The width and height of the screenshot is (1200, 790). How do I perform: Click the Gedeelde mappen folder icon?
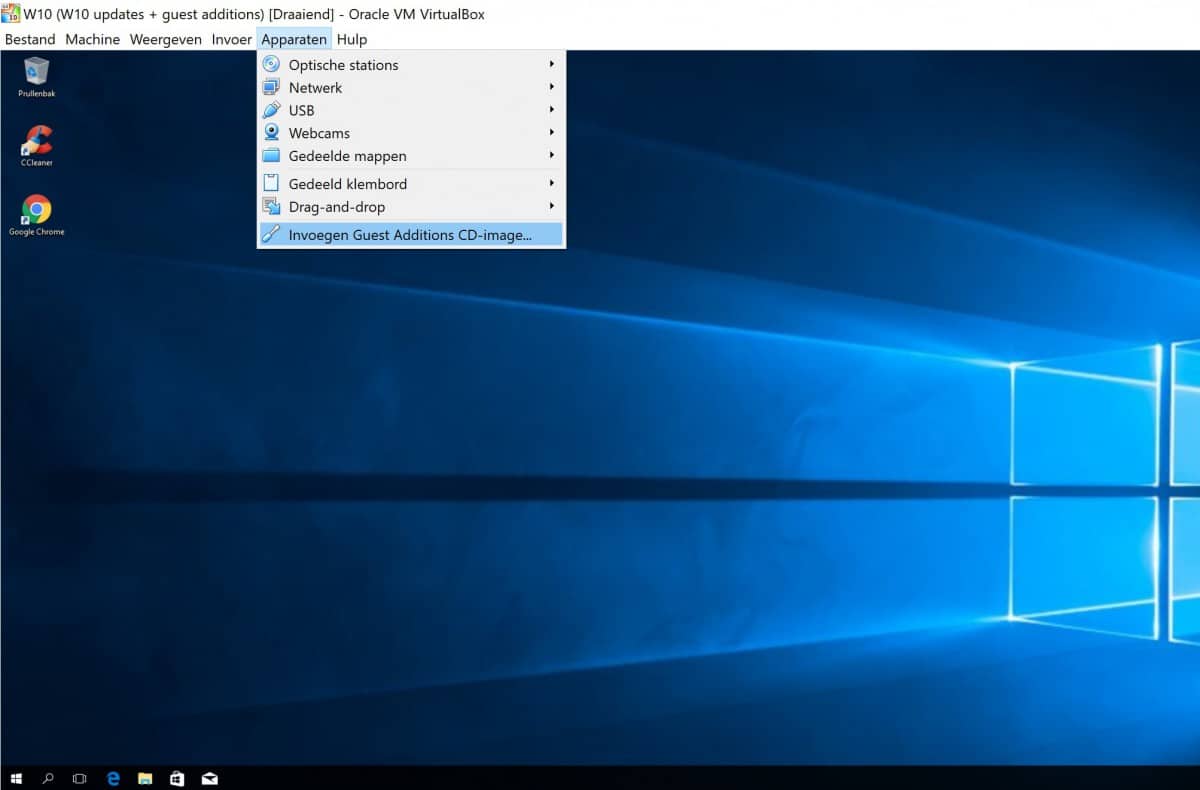(x=271, y=156)
